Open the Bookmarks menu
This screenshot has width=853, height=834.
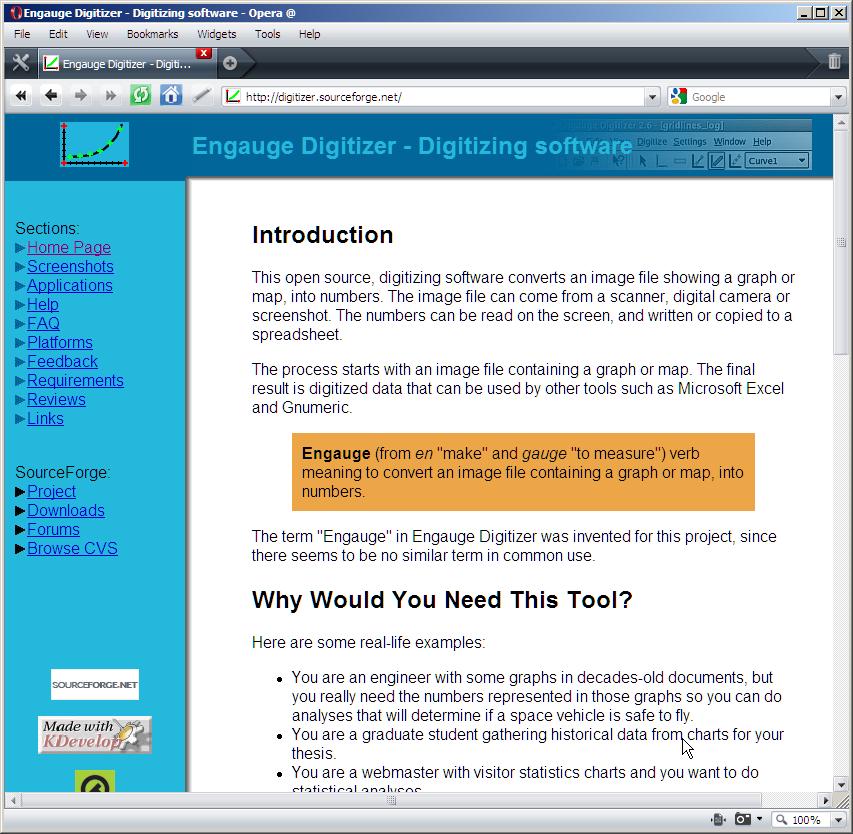coord(152,34)
